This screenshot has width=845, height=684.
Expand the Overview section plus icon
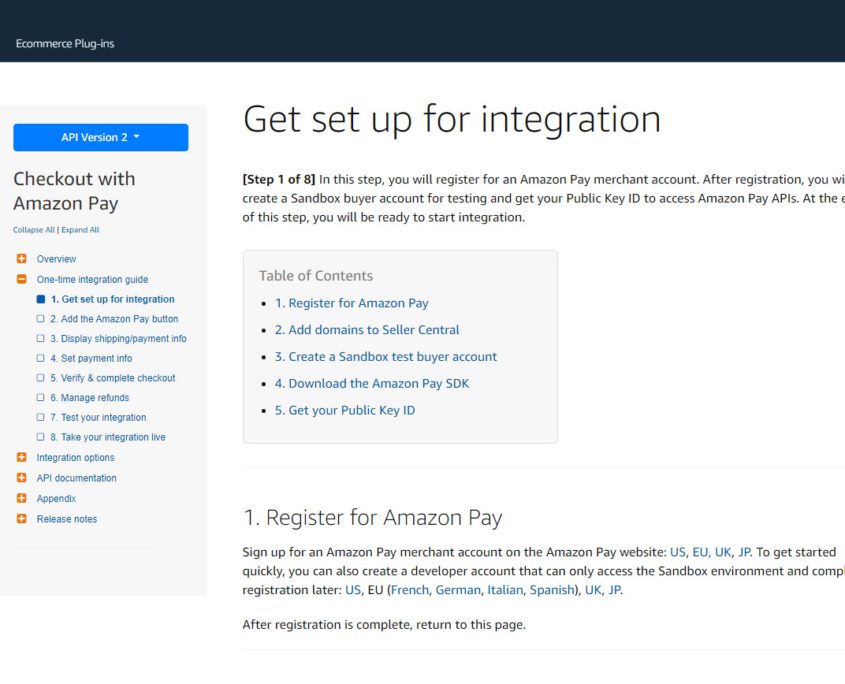(21, 259)
